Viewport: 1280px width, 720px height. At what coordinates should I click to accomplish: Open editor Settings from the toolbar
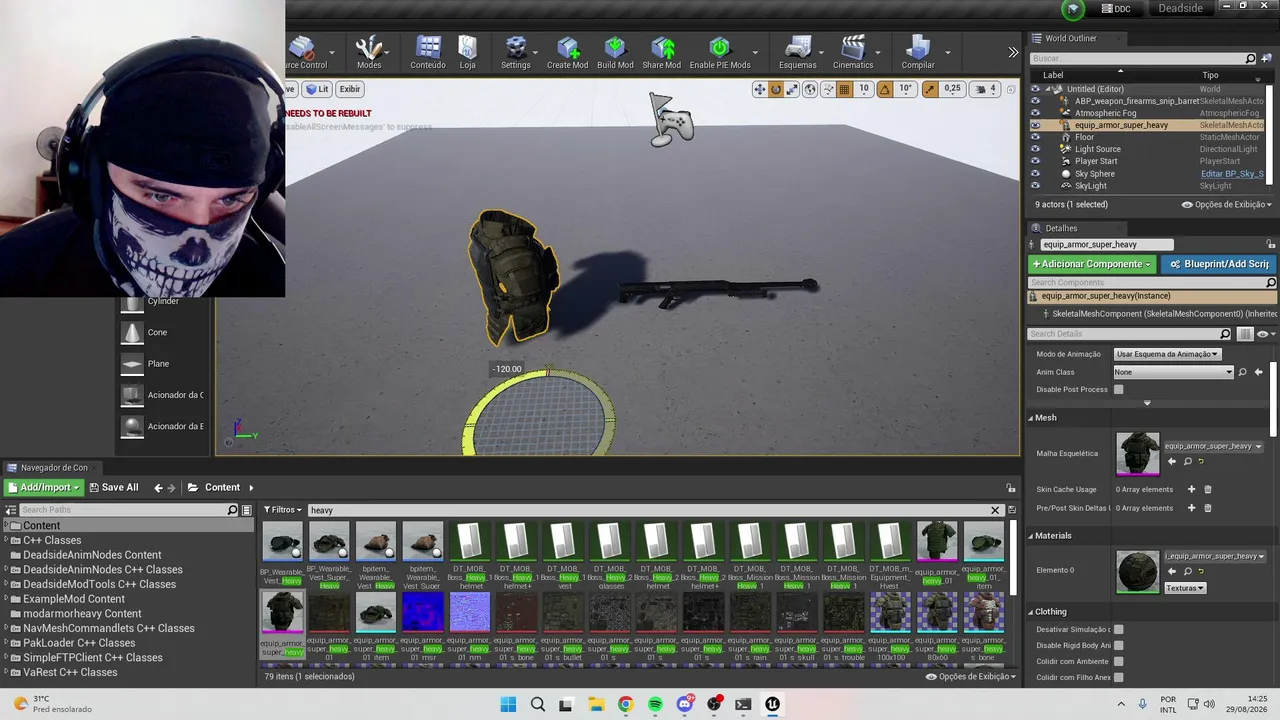pos(516,53)
